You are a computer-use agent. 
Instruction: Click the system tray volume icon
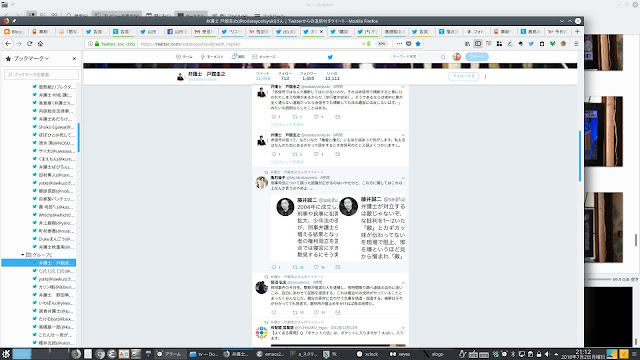tap(547, 354)
